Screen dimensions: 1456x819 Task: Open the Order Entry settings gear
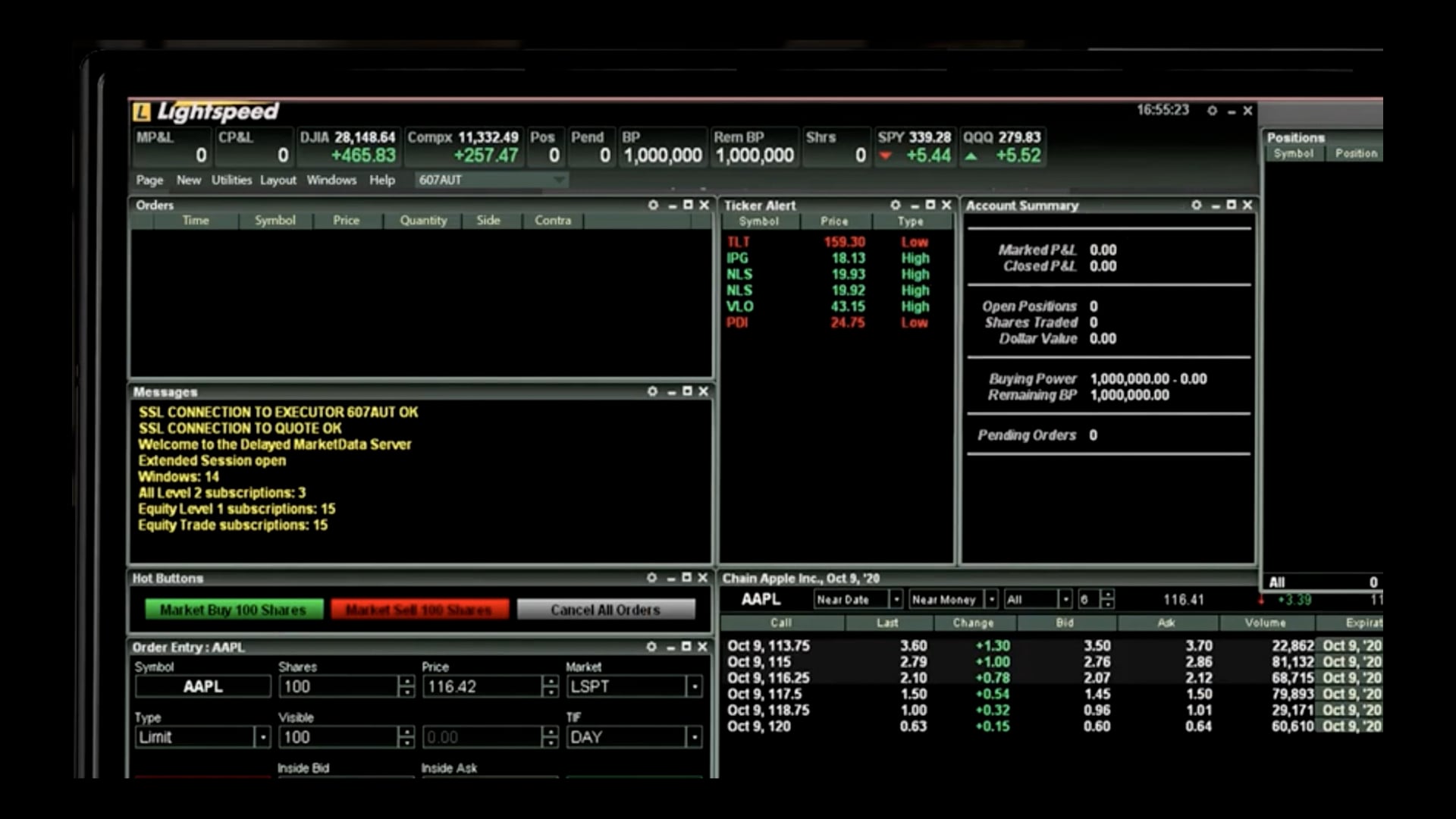[651, 647]
